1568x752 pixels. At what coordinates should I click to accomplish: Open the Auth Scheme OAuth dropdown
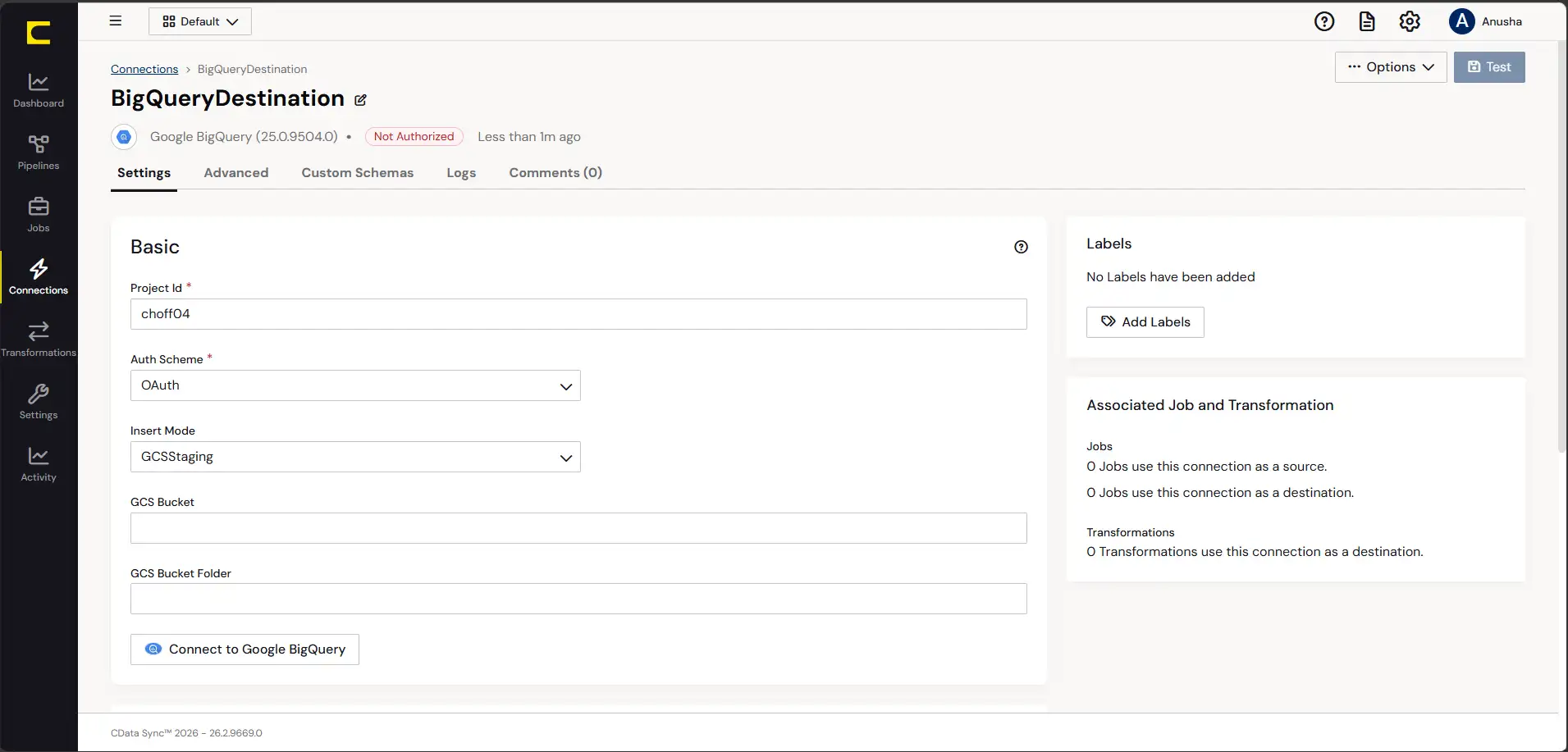pyautogui.click(x=355, y=385)
